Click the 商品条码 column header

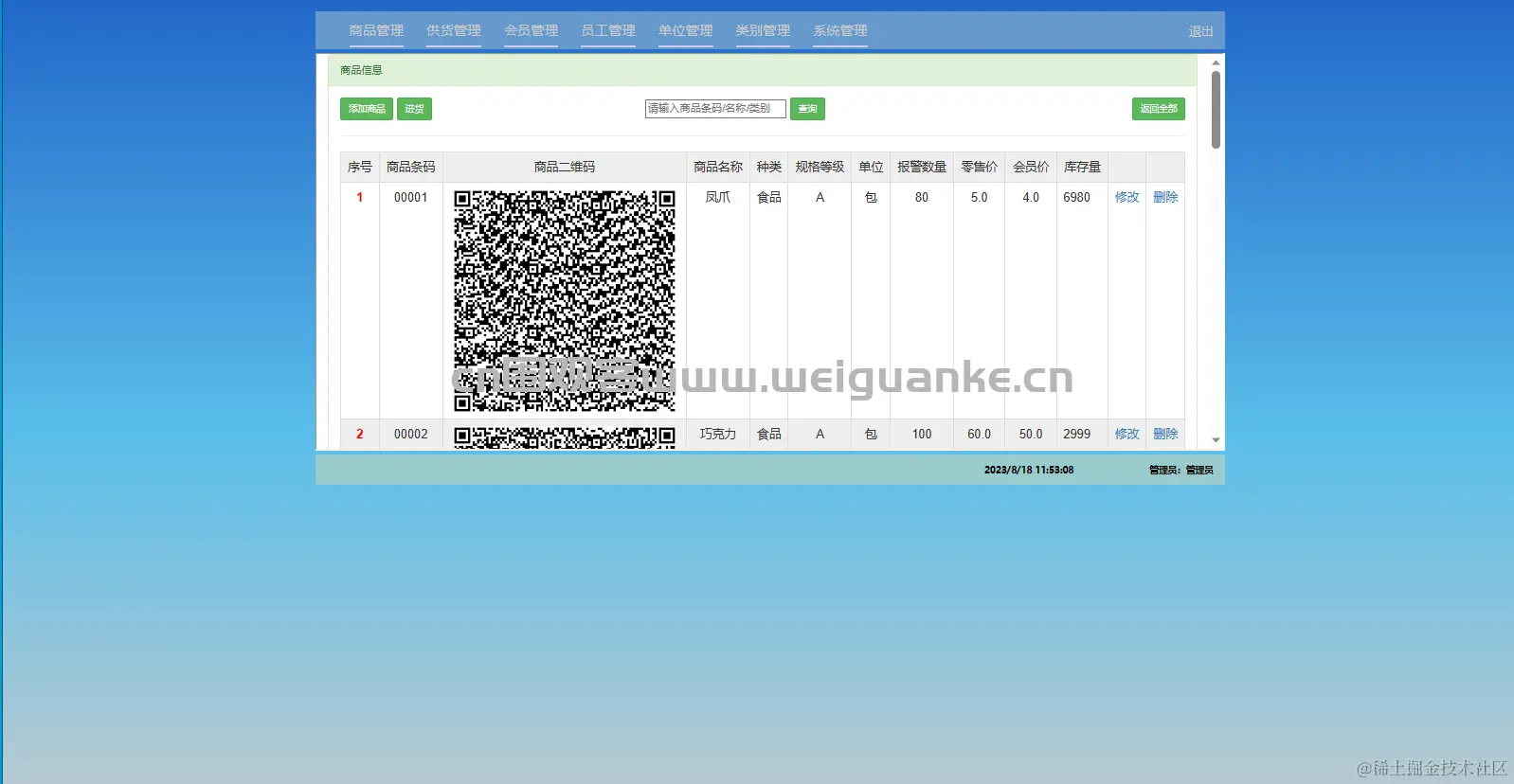click(x=411, y=167)
